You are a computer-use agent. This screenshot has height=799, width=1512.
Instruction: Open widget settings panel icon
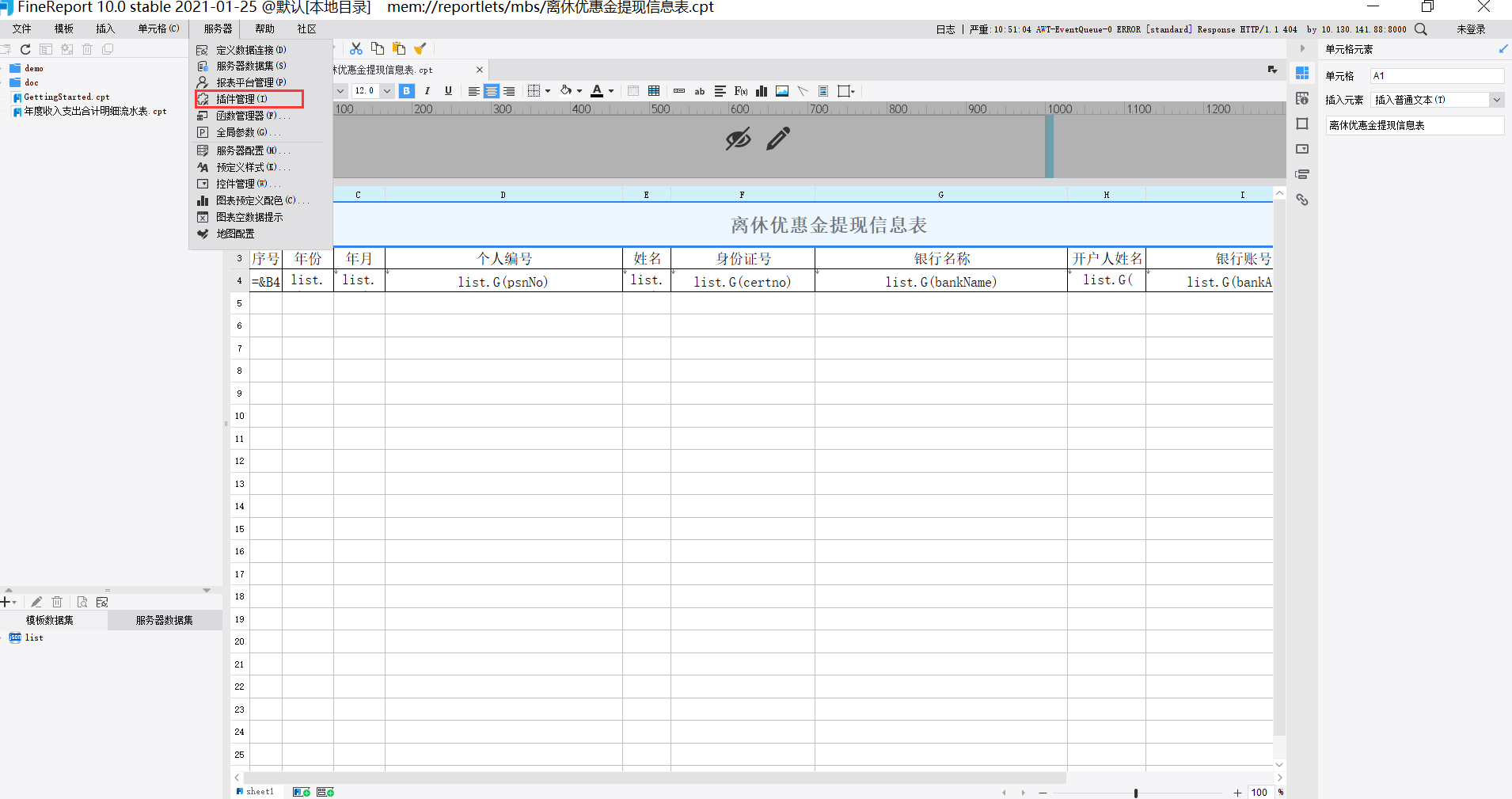point(1302,149)
